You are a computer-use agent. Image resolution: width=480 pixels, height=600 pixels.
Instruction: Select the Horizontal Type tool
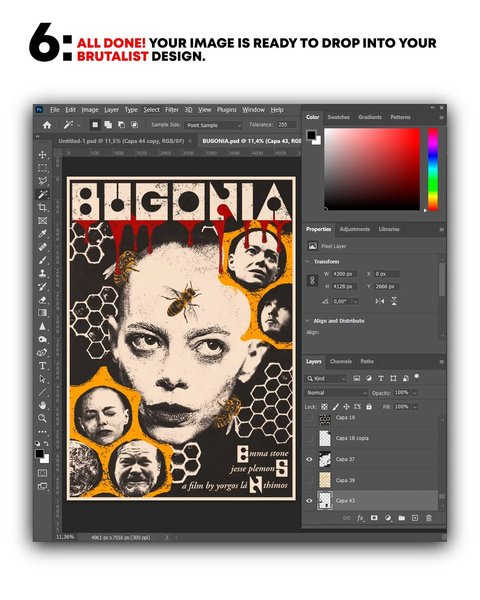point(42,366)
